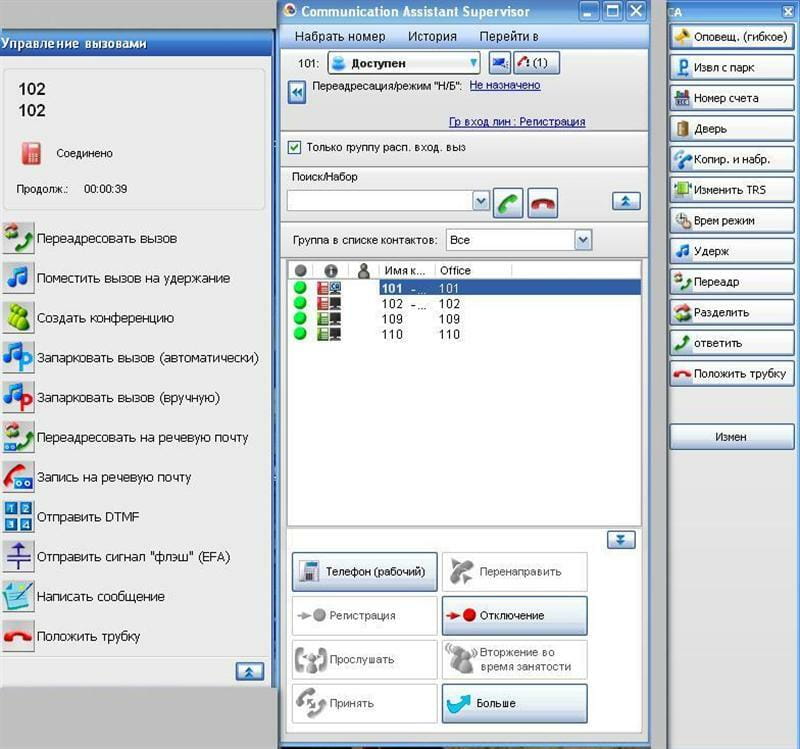Click the Имя к... column header

pyautogui.click(x=407, y=270)
